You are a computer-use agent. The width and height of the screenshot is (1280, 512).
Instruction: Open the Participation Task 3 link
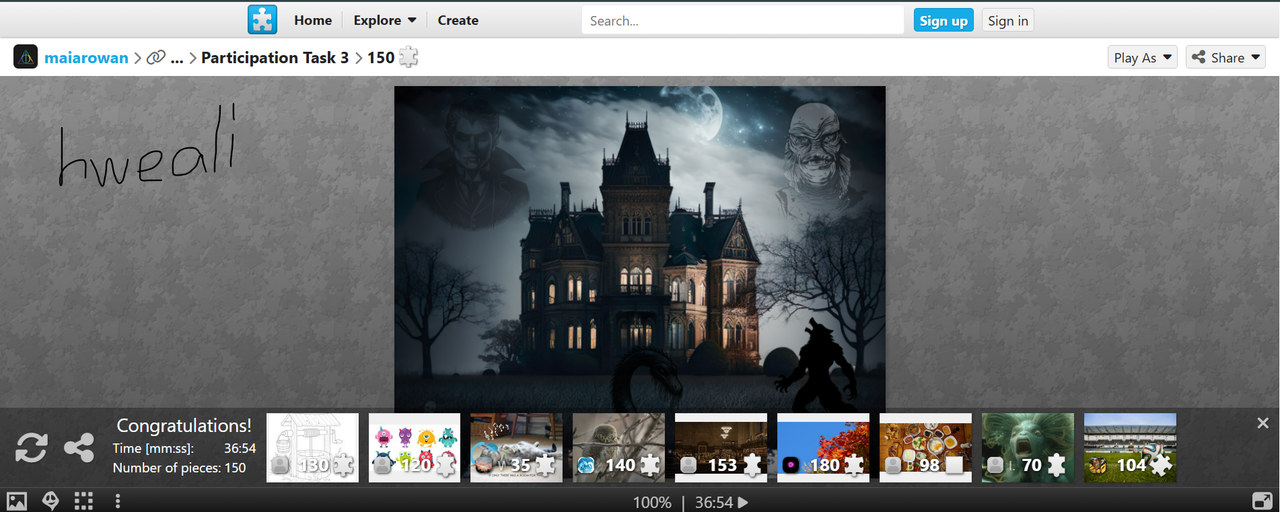coord(275,58)
